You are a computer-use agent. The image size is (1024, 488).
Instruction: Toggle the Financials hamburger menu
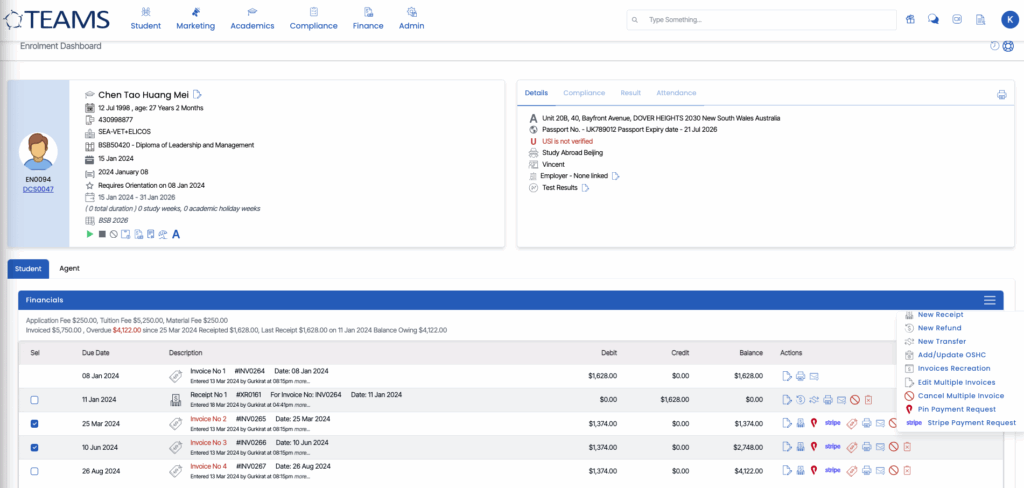tap(989, 300)
